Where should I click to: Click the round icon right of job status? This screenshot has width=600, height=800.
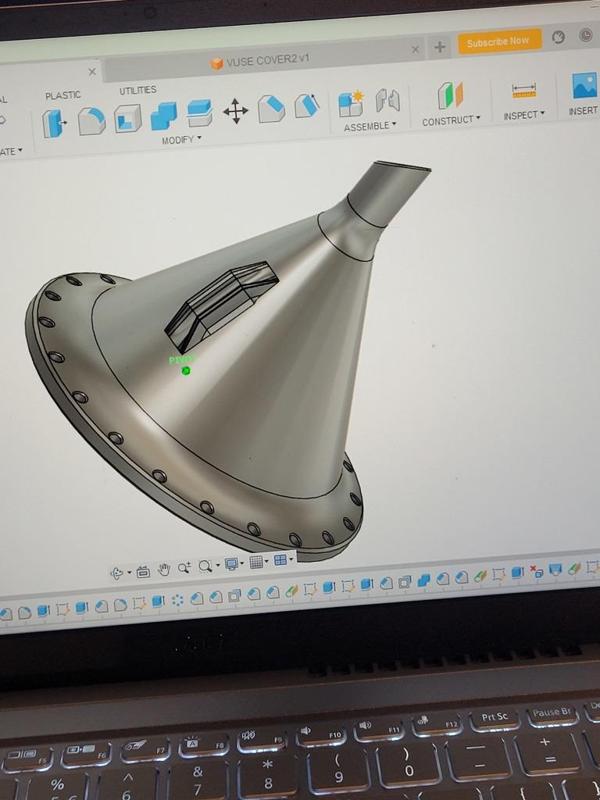(585, 35)
